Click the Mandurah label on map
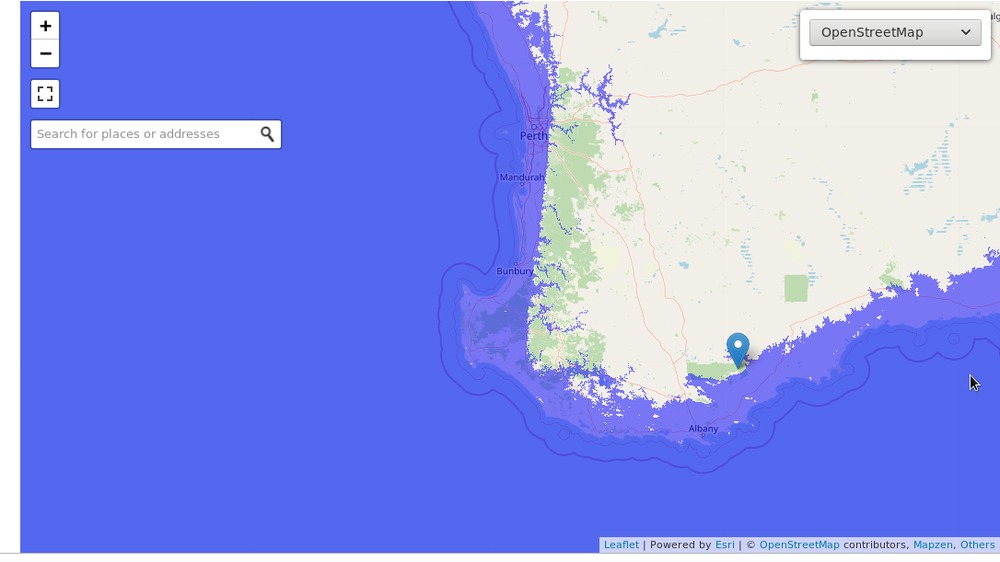This screenshot has width=1000, height=562. click(522, 177)
